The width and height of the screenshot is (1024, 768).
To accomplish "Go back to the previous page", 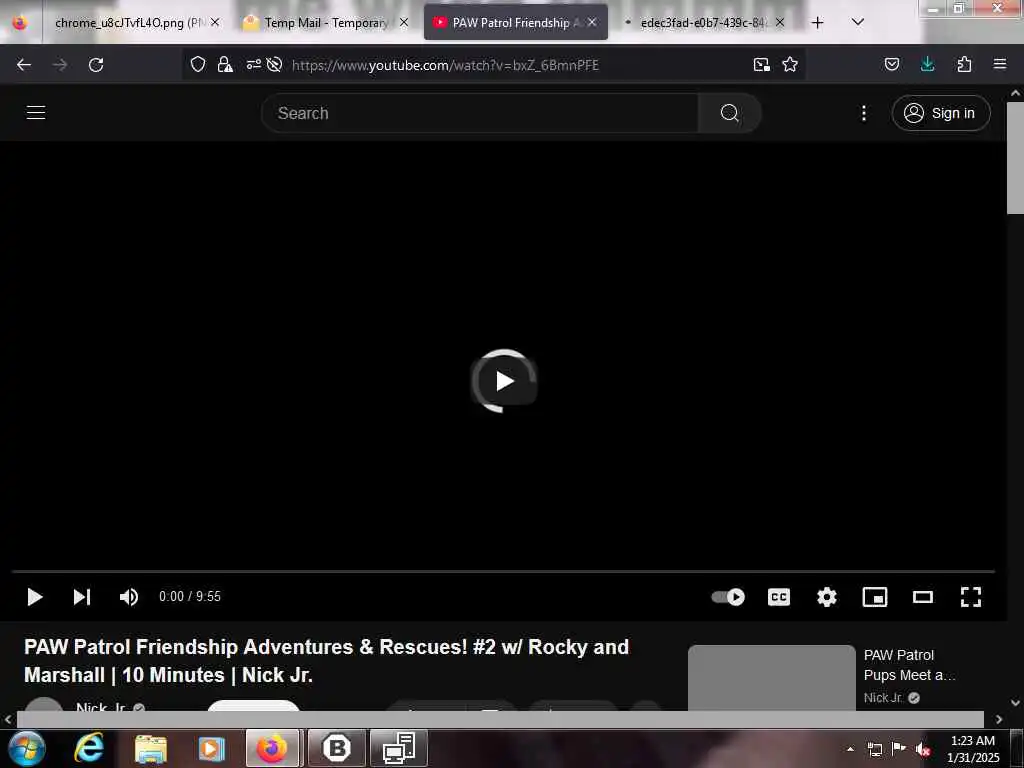I will pos(24,65).
